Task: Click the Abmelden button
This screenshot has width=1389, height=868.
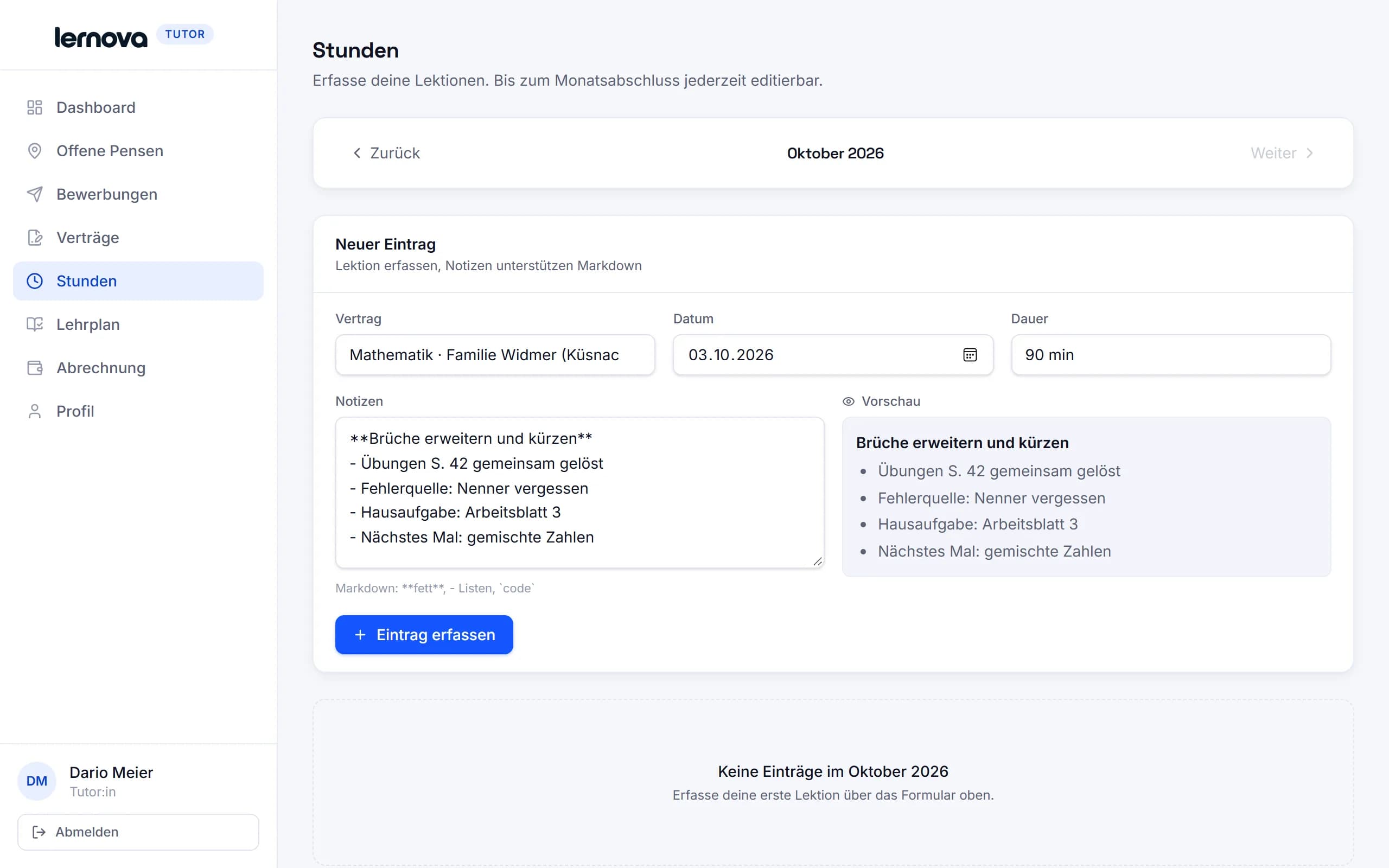Action: (x=138, y=832)
